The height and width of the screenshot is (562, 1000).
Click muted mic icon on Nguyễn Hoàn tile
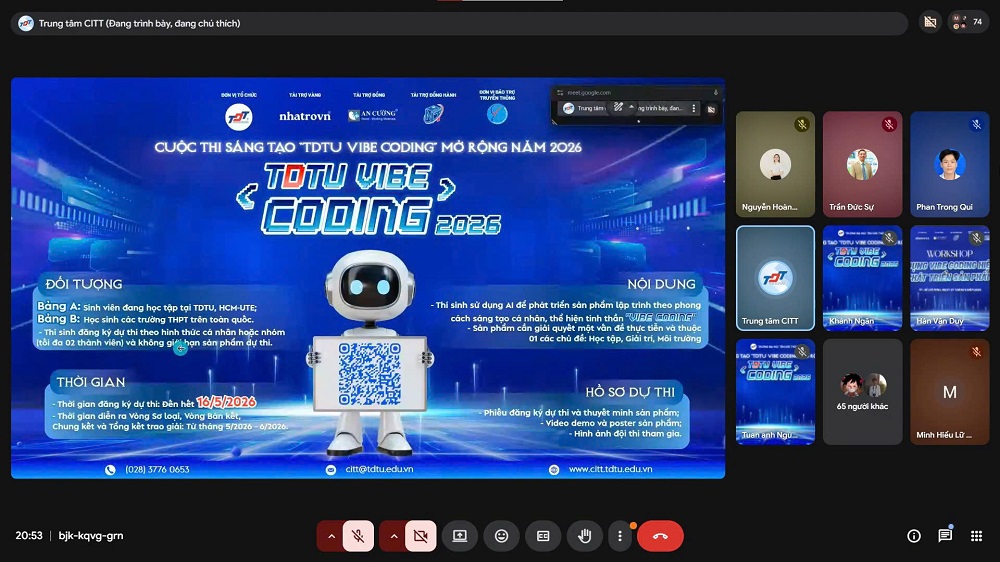(802, 124)
